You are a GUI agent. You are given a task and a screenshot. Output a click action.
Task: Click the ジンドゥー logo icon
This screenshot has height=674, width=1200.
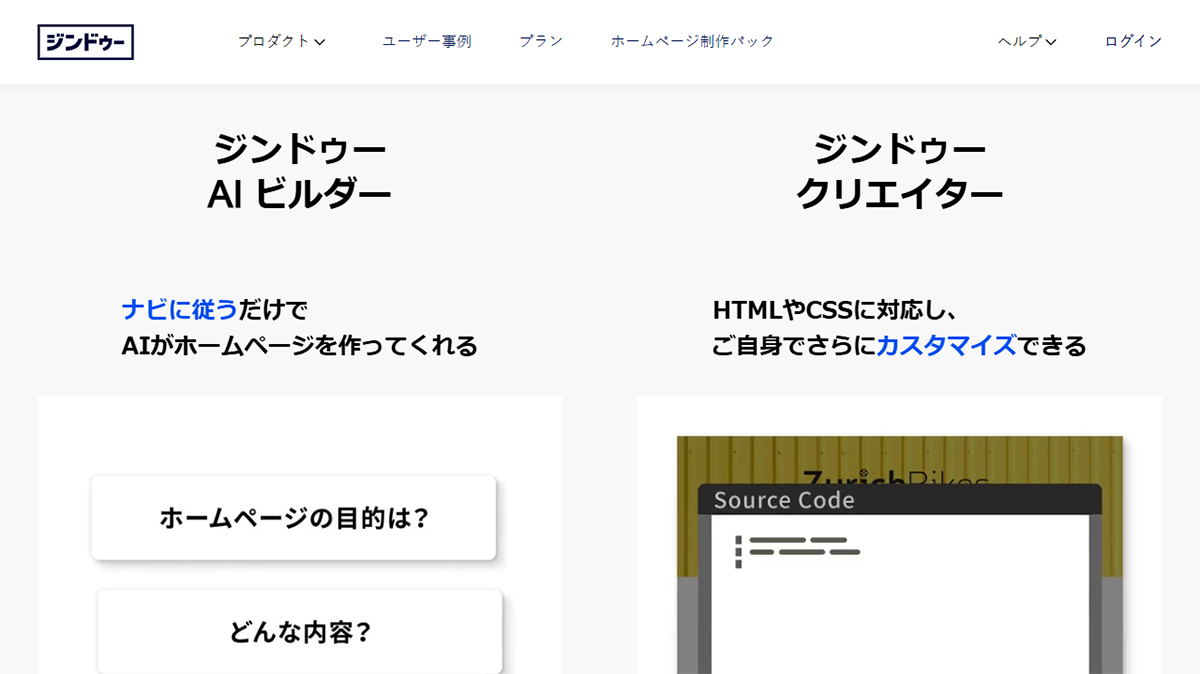[86, 42]
